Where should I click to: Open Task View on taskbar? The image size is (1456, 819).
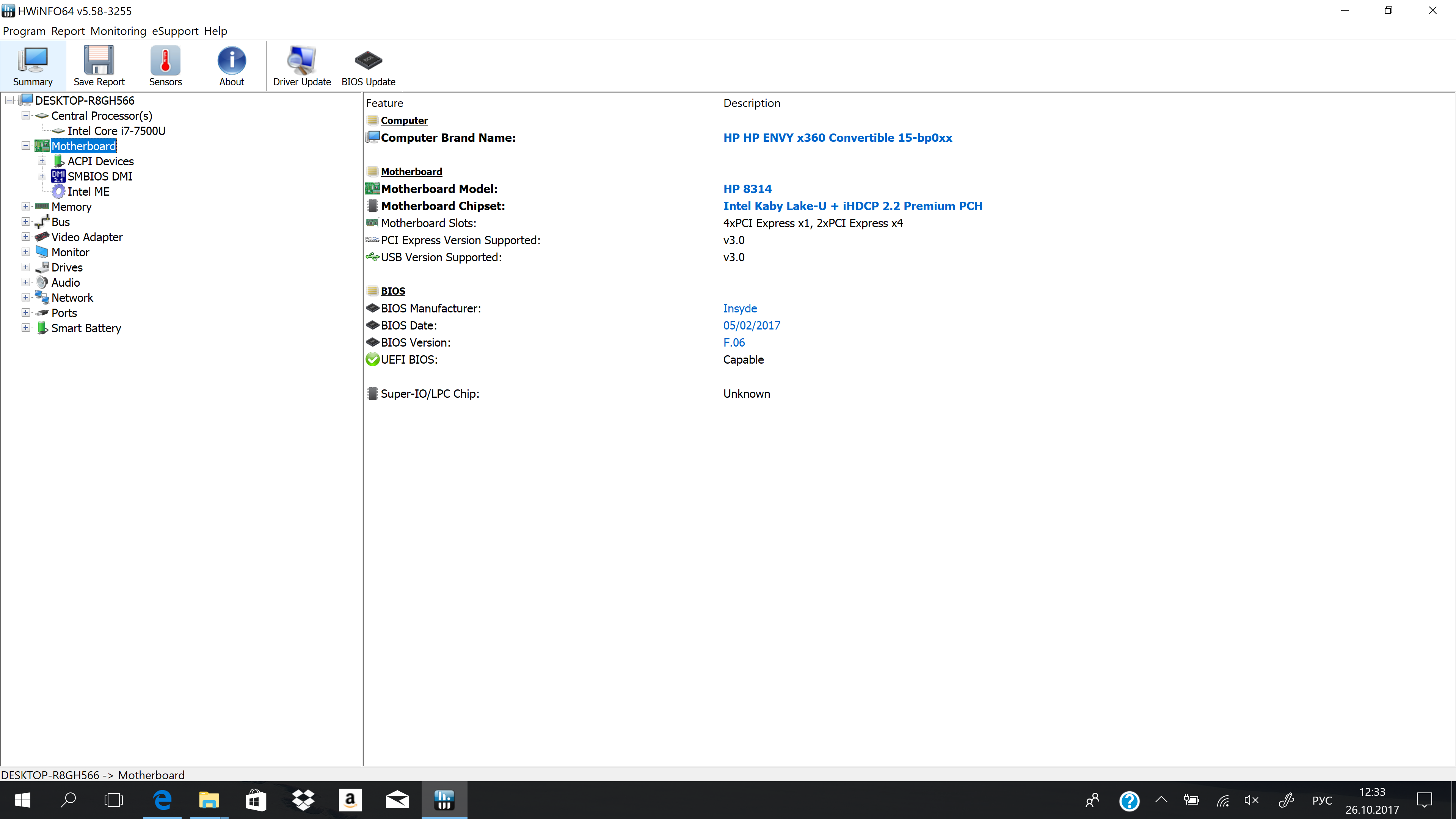pos(114,800)
